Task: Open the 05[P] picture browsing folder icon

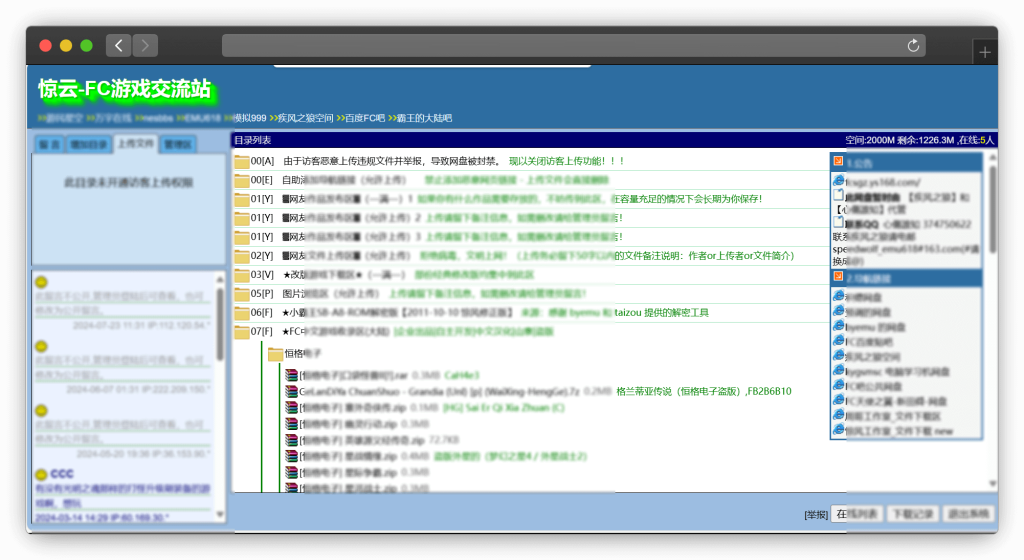Action: pyautogui.click(x=241, y=294)
